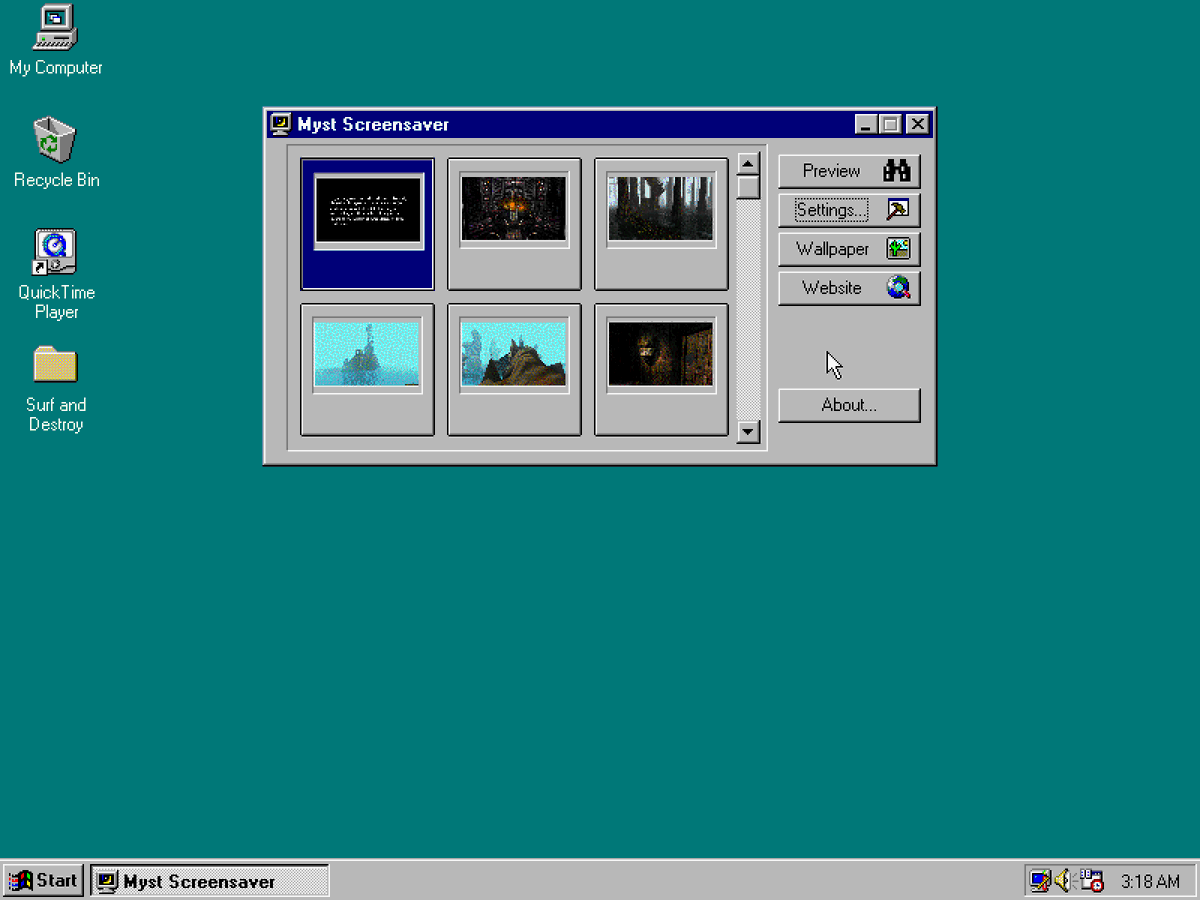Viewport: 1200px width, 900px height.
Task: Click the thumbnail list scroll up arrow
Action: coord(748,164)
